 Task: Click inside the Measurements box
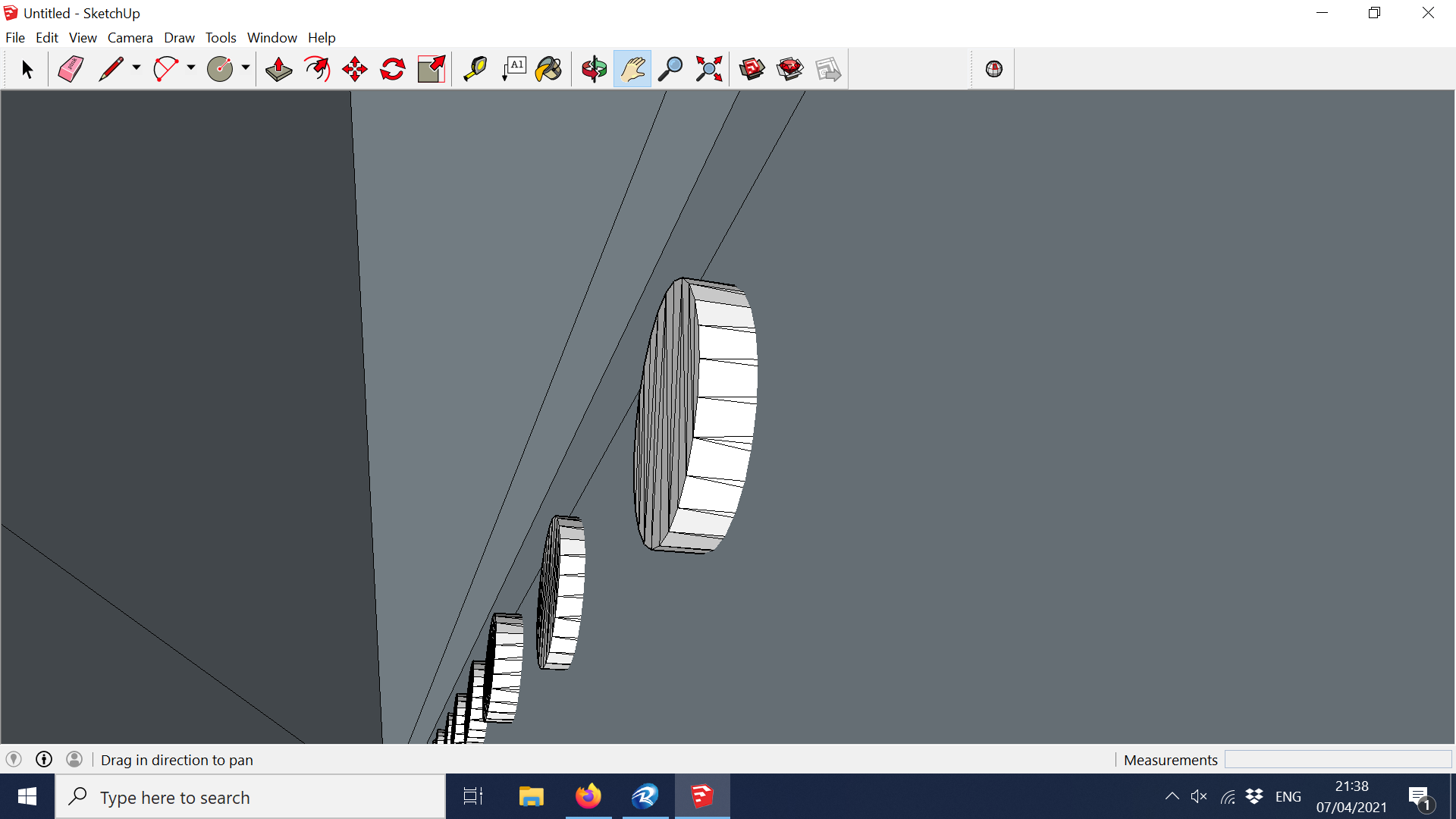pos(1337,759)
